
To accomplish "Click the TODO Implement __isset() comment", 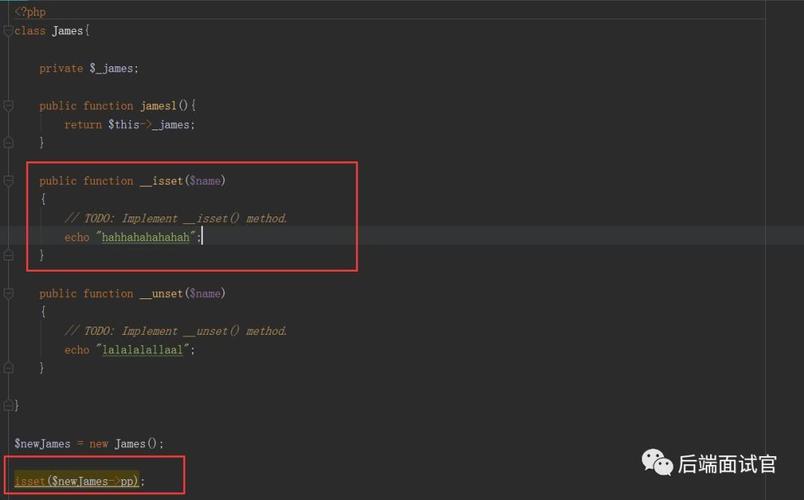I will [175, 218].
